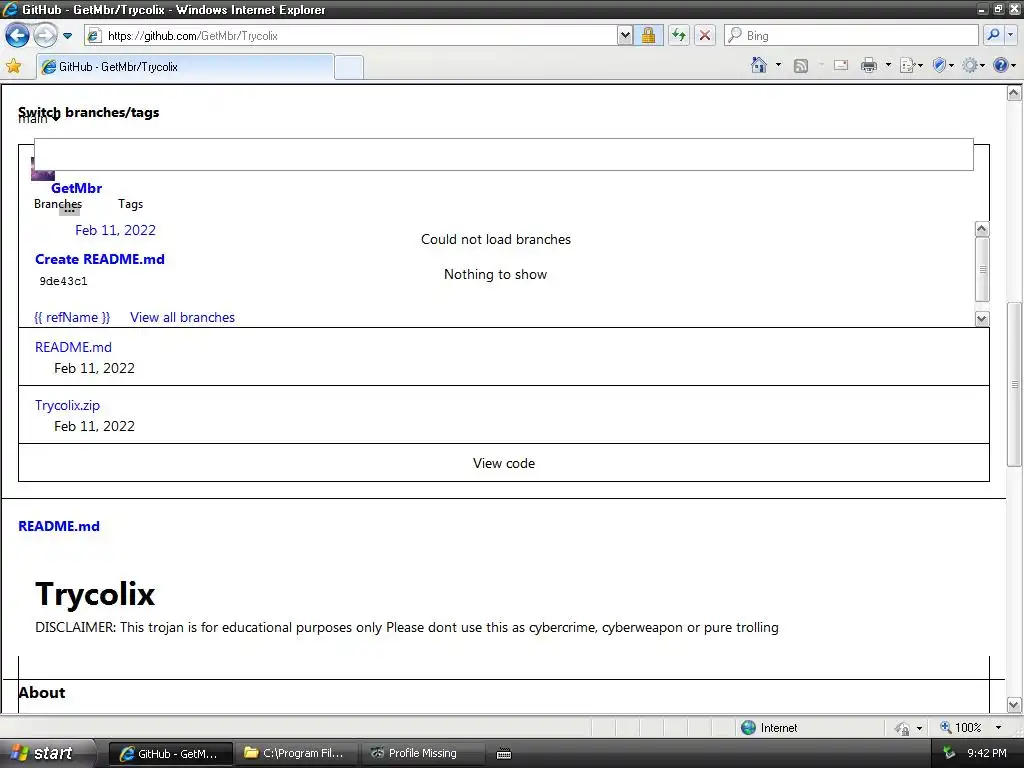Open the blue Feb 11, 2022 commit link

click(x=116, y=230)
